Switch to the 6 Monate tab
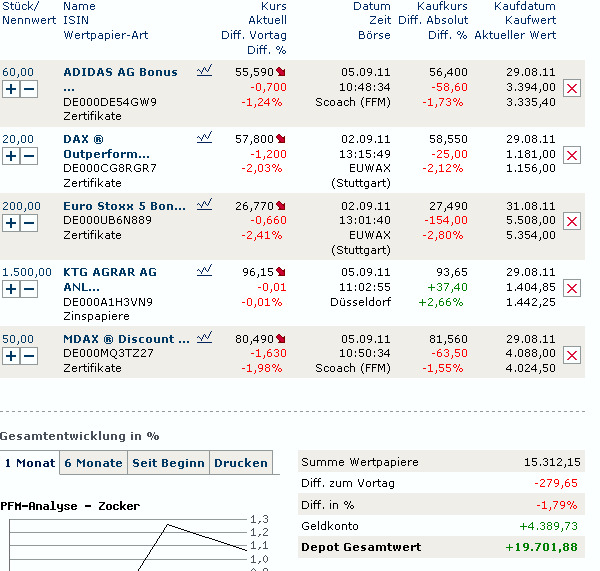Screen dimensions: 600x571 [93, 463]
